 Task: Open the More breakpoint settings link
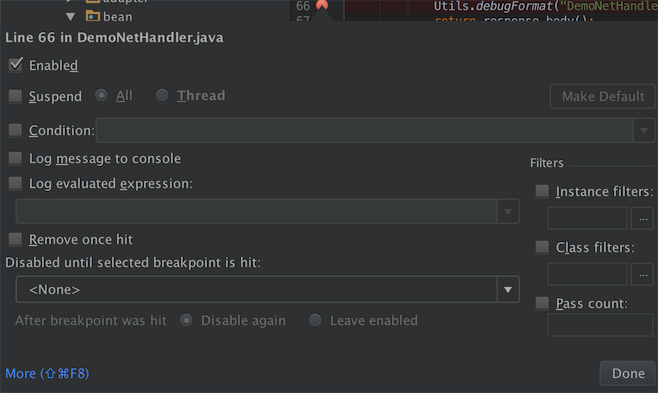(x=47, y=373)
